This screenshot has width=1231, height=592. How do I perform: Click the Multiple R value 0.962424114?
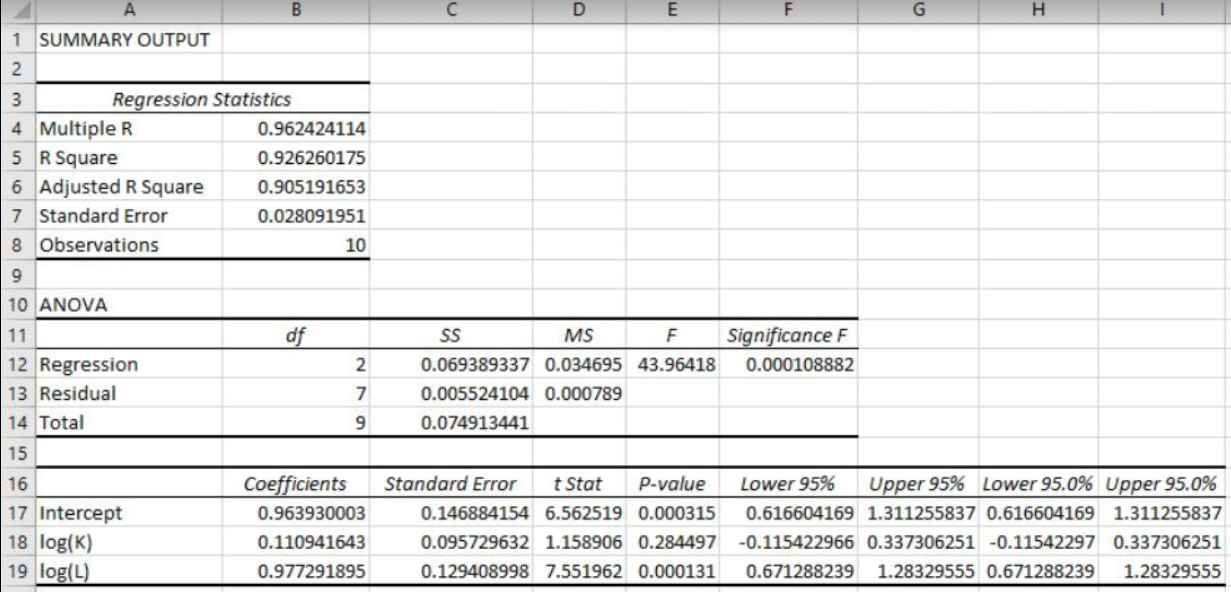[x=311, y=129]
